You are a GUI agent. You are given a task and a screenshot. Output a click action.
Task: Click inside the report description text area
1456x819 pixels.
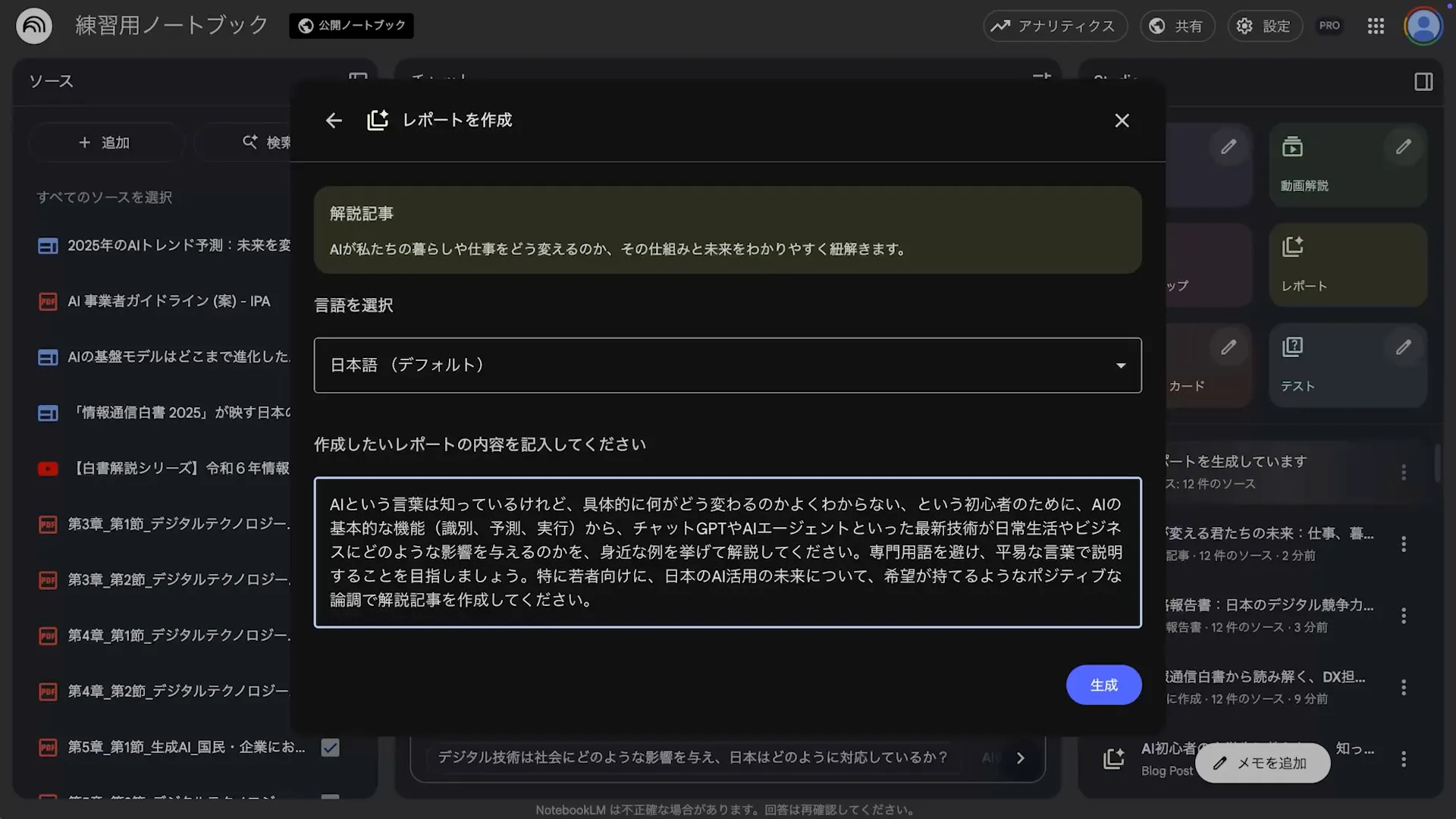coord(726,552)
